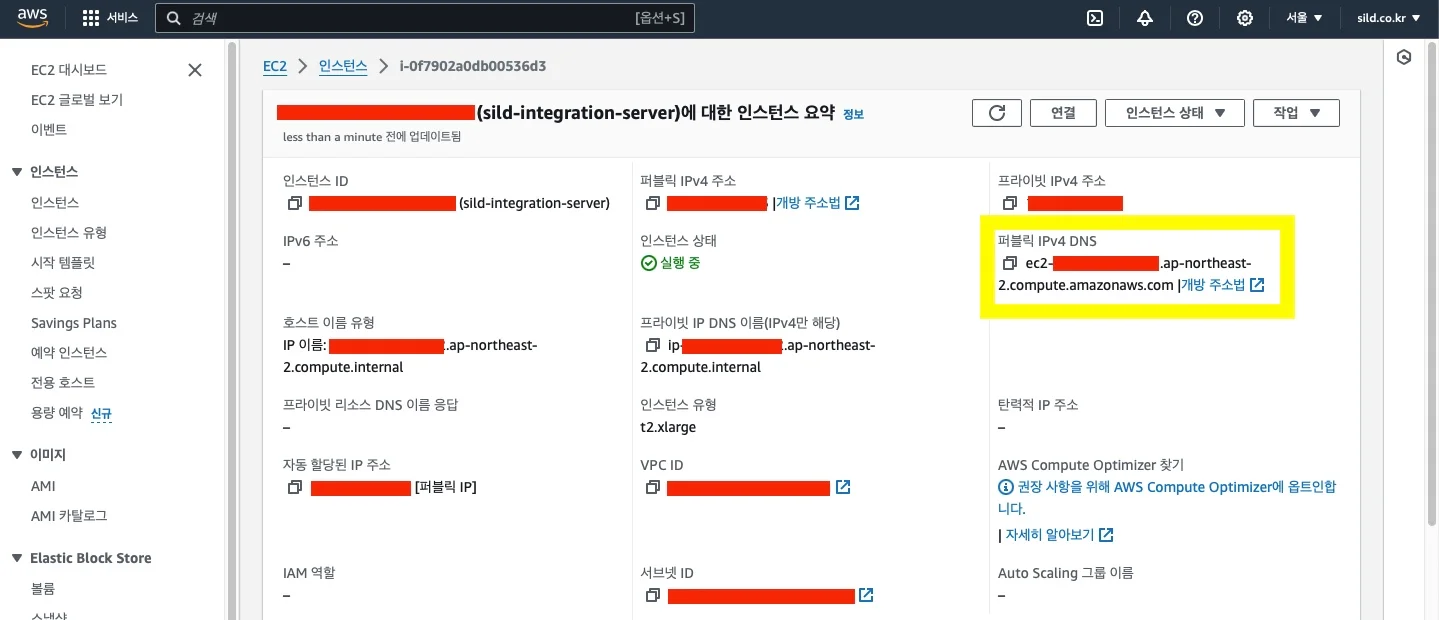Click the AWS logo home icon
The image size is (1439, 620).
[34, 18]
